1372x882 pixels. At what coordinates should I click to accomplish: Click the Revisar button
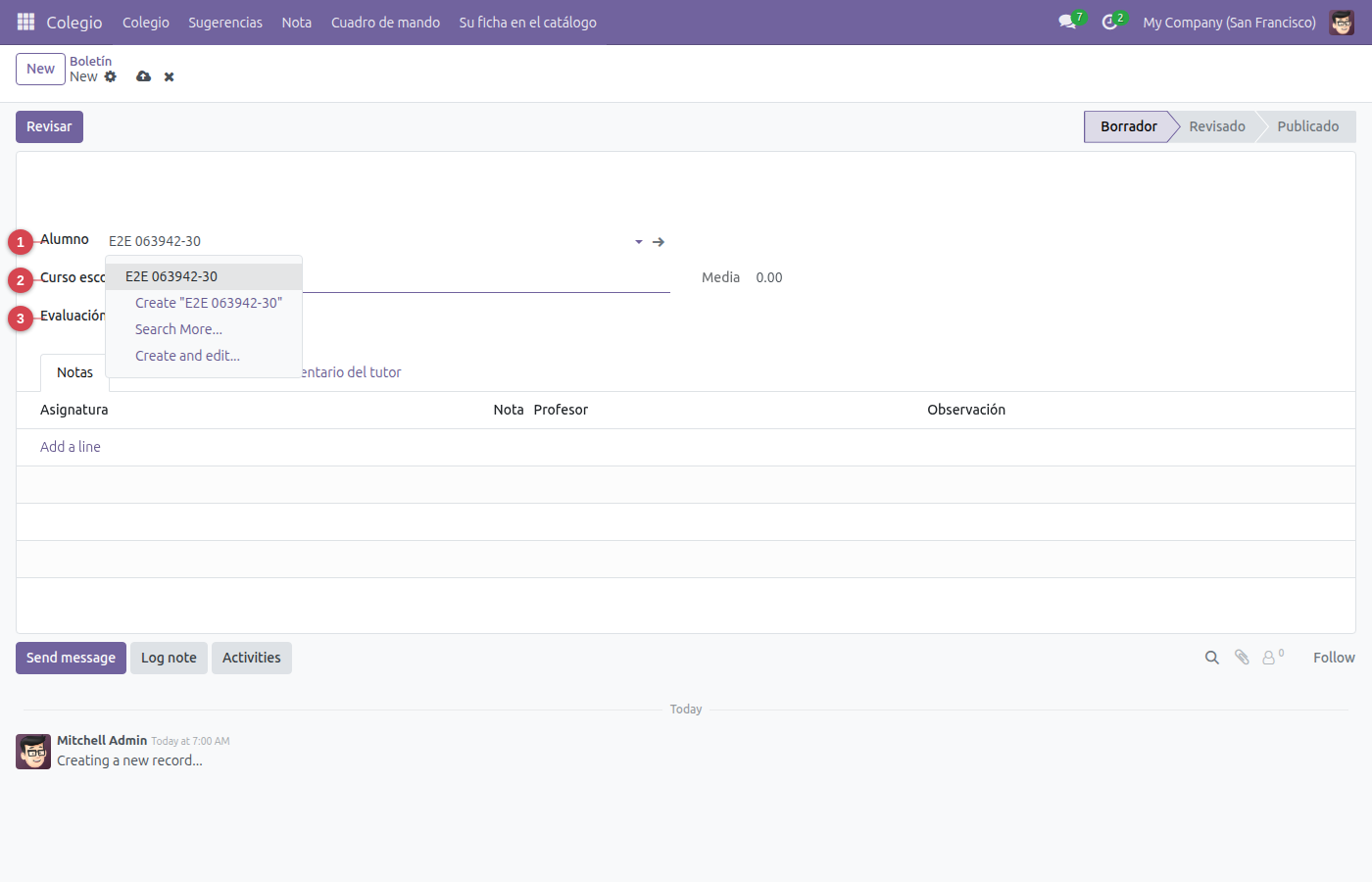pos(49,126)
